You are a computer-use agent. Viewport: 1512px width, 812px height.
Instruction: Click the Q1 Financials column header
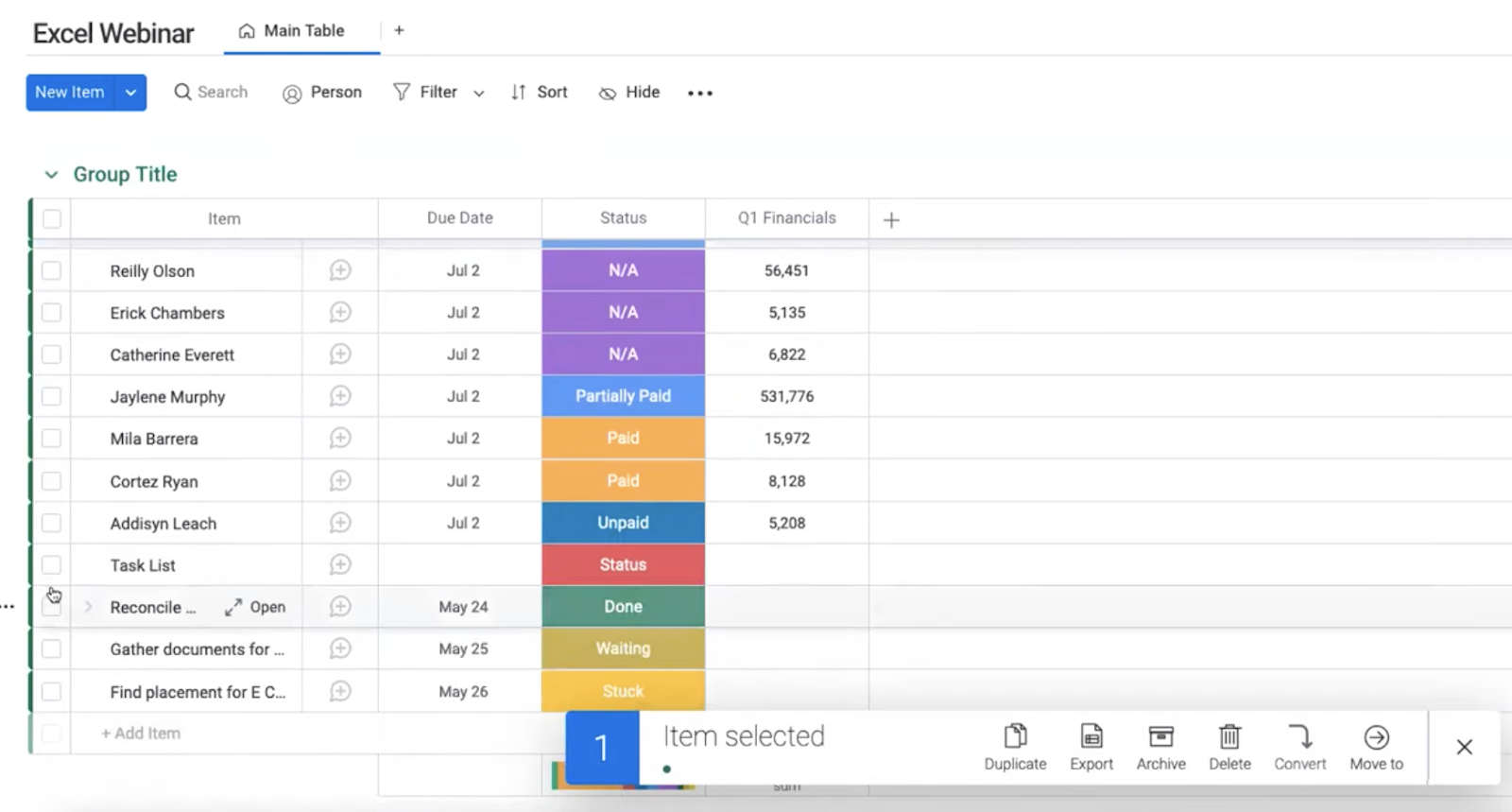click(787, 218)
